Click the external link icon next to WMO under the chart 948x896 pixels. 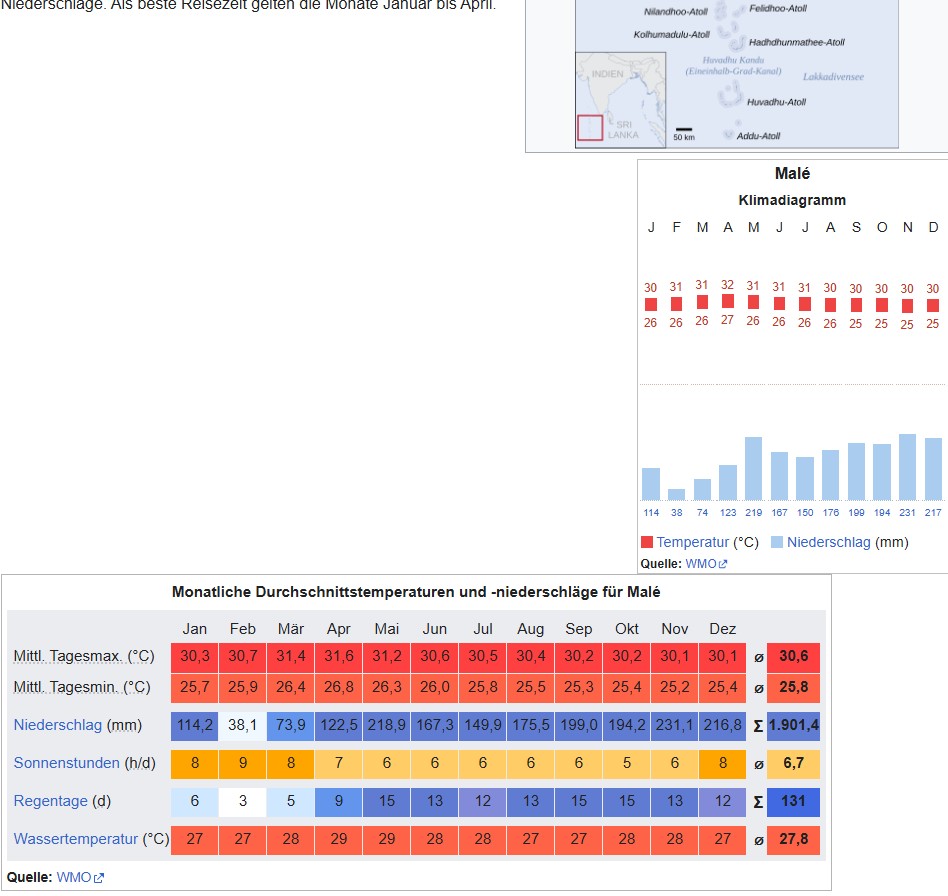pos(723,564)
